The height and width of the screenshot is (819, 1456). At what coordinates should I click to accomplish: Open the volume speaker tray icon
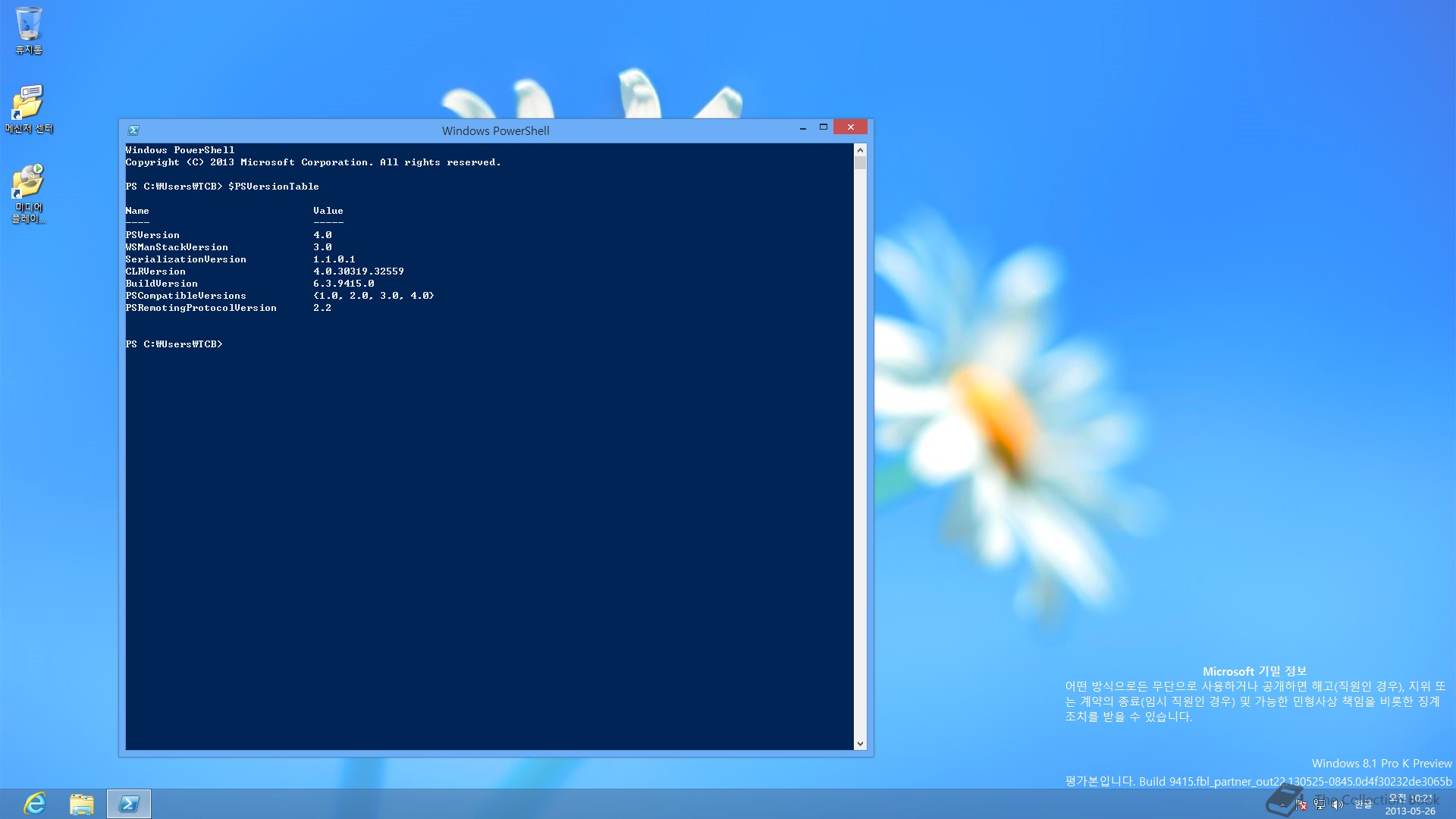coord(1338,805)
